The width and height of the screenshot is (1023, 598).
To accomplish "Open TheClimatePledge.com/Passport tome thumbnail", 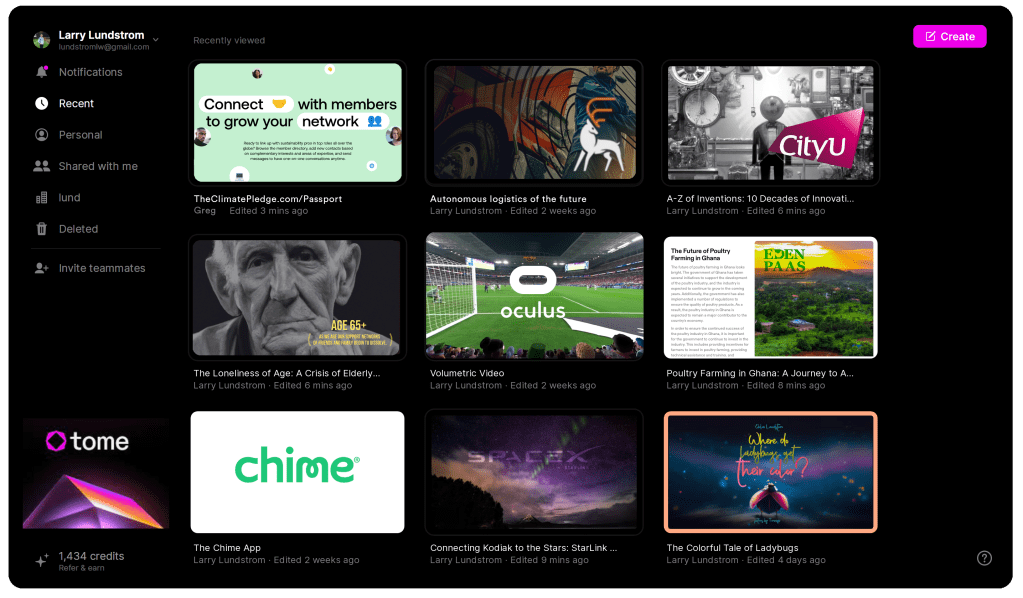I will pyautogui.click(x=297, y=123).
